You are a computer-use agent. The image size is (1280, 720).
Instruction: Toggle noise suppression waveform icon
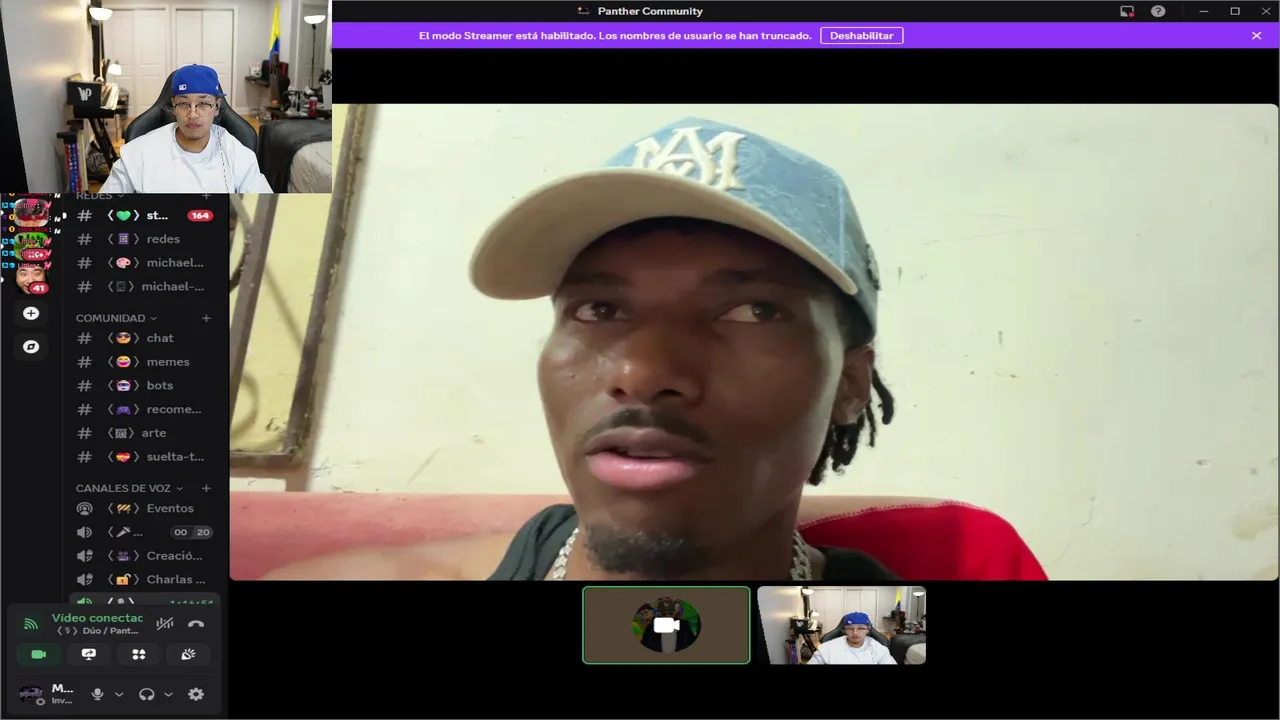click(x=165, y=624)
